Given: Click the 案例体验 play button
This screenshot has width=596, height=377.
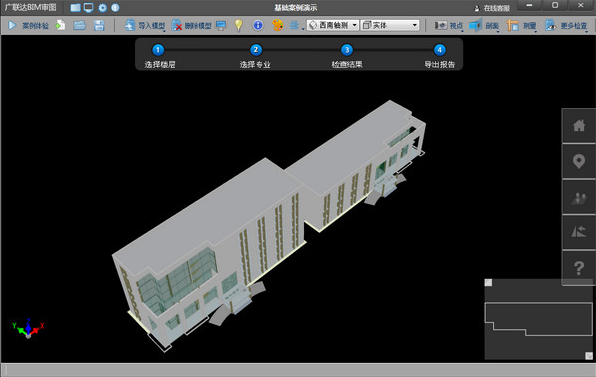Looking at the screenshot, I should (29, 25).
